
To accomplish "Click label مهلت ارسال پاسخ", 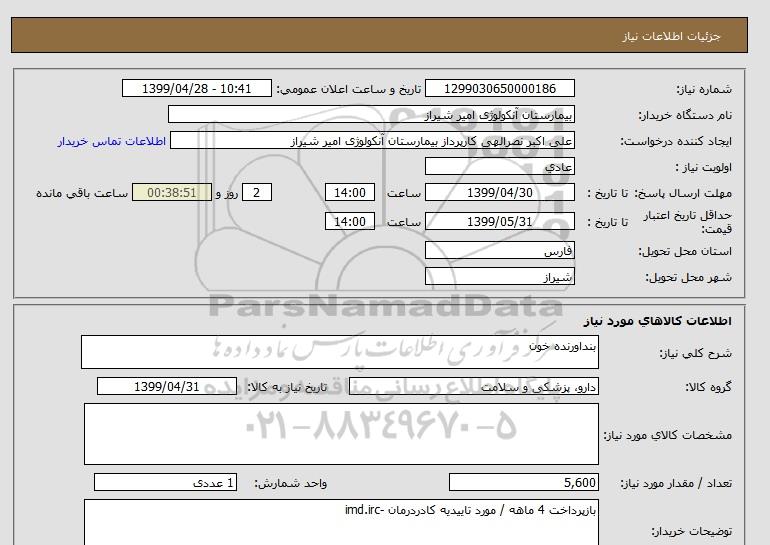I will [683, 193].
